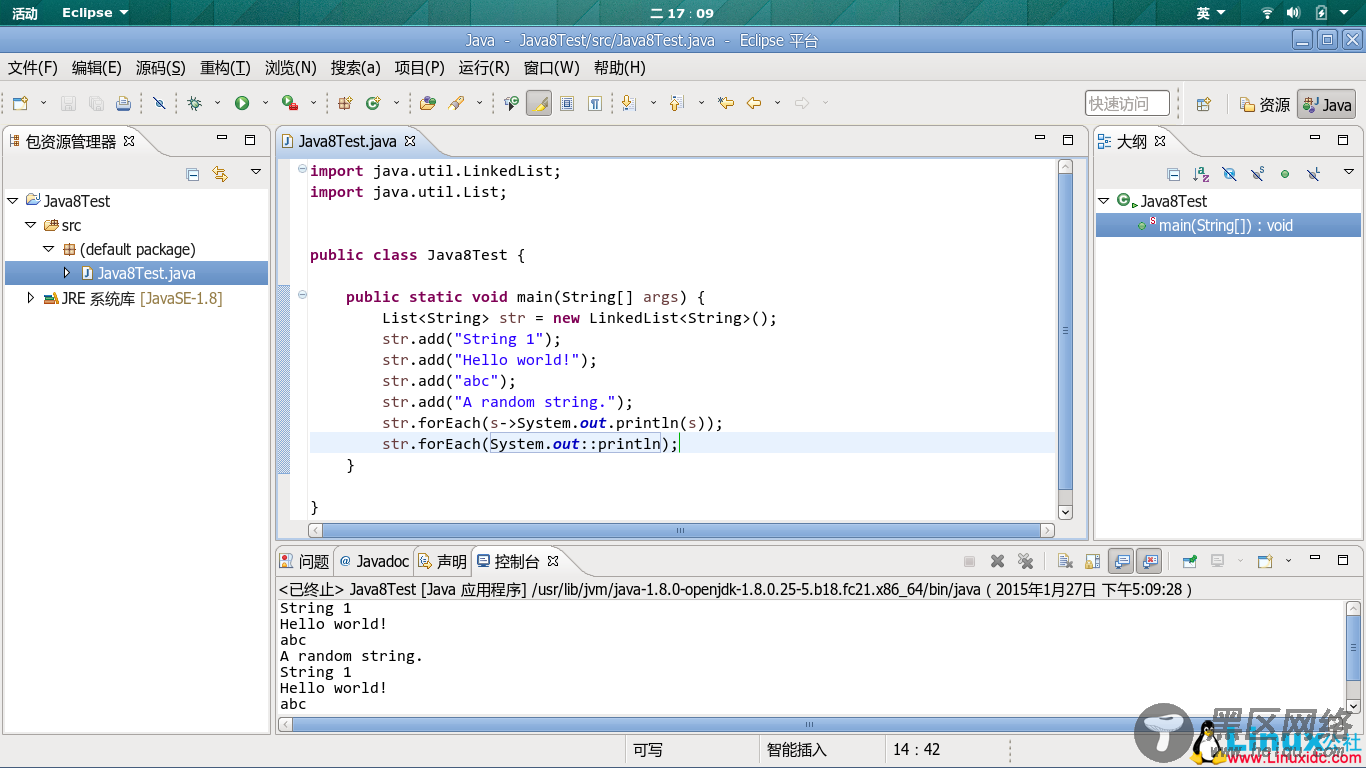Open the Debug button dropdown arrow

click(217, 103)
